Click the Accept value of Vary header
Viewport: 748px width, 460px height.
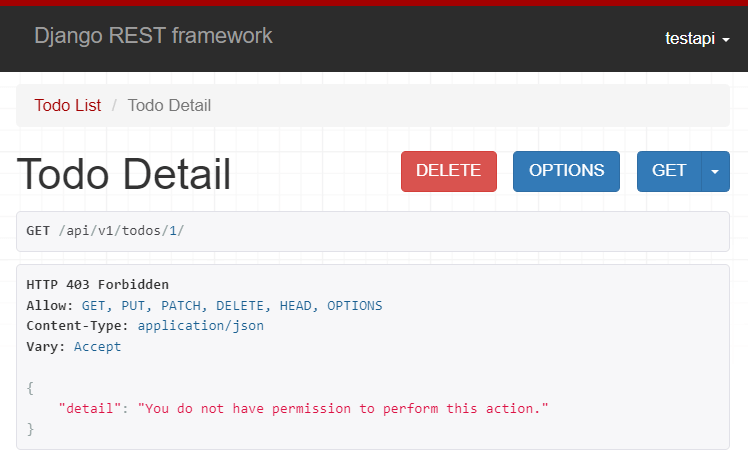97,347
